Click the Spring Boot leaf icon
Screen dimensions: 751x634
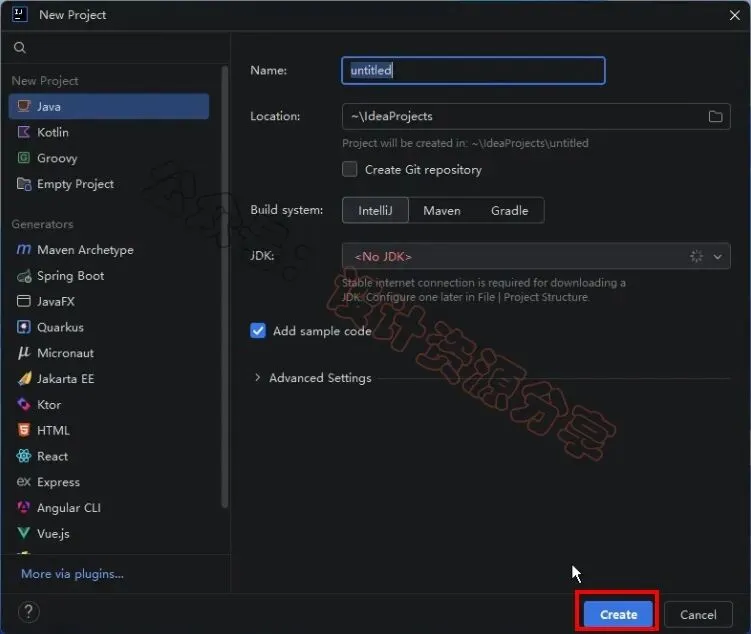point(23,276)
